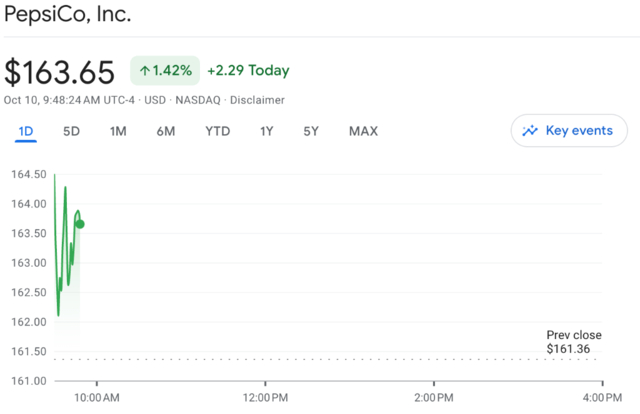Click the 1.42% change badge
This screenshot has width=640, height=414.
[x=165, y=71]
